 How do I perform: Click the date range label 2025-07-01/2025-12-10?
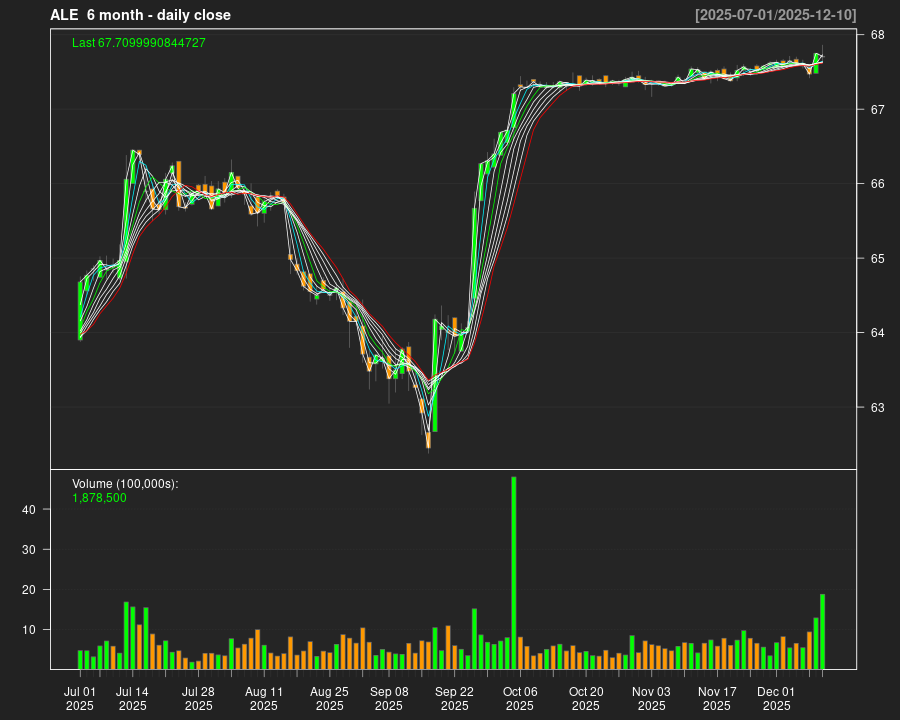[x=775, y=15]
